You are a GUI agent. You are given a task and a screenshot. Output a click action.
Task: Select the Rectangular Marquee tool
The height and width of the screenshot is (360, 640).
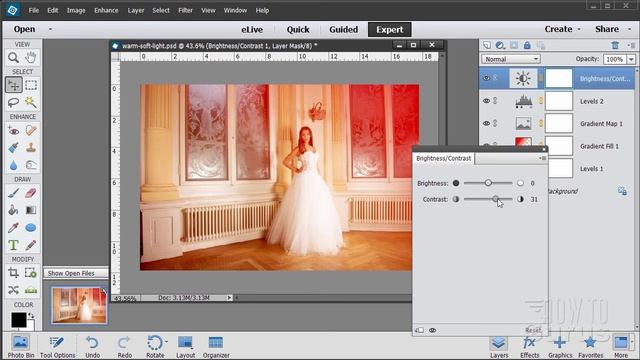31,85
